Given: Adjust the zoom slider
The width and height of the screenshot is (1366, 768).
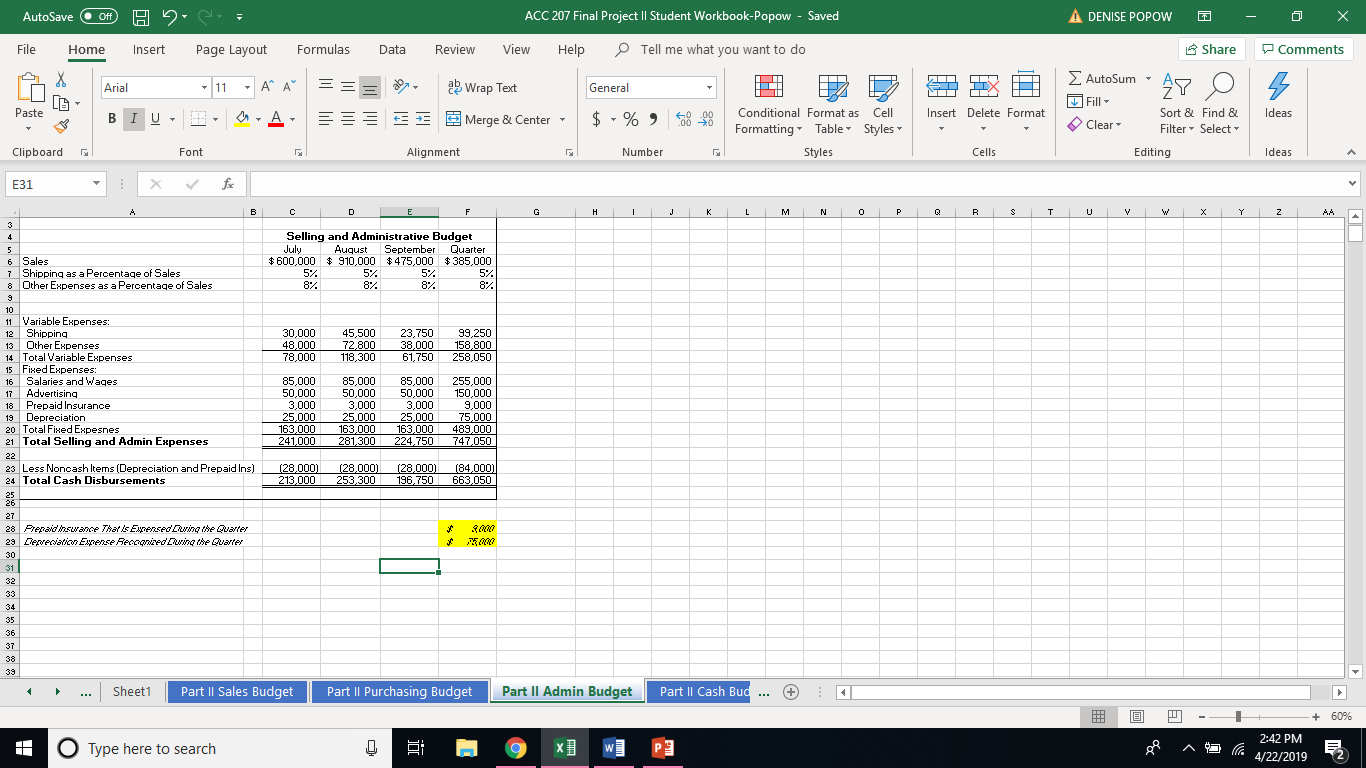Looking at the screenshot, I should 1240,716.
